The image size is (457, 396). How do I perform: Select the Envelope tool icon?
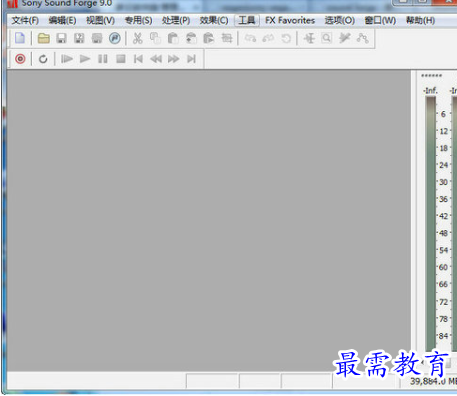(363, 38)
